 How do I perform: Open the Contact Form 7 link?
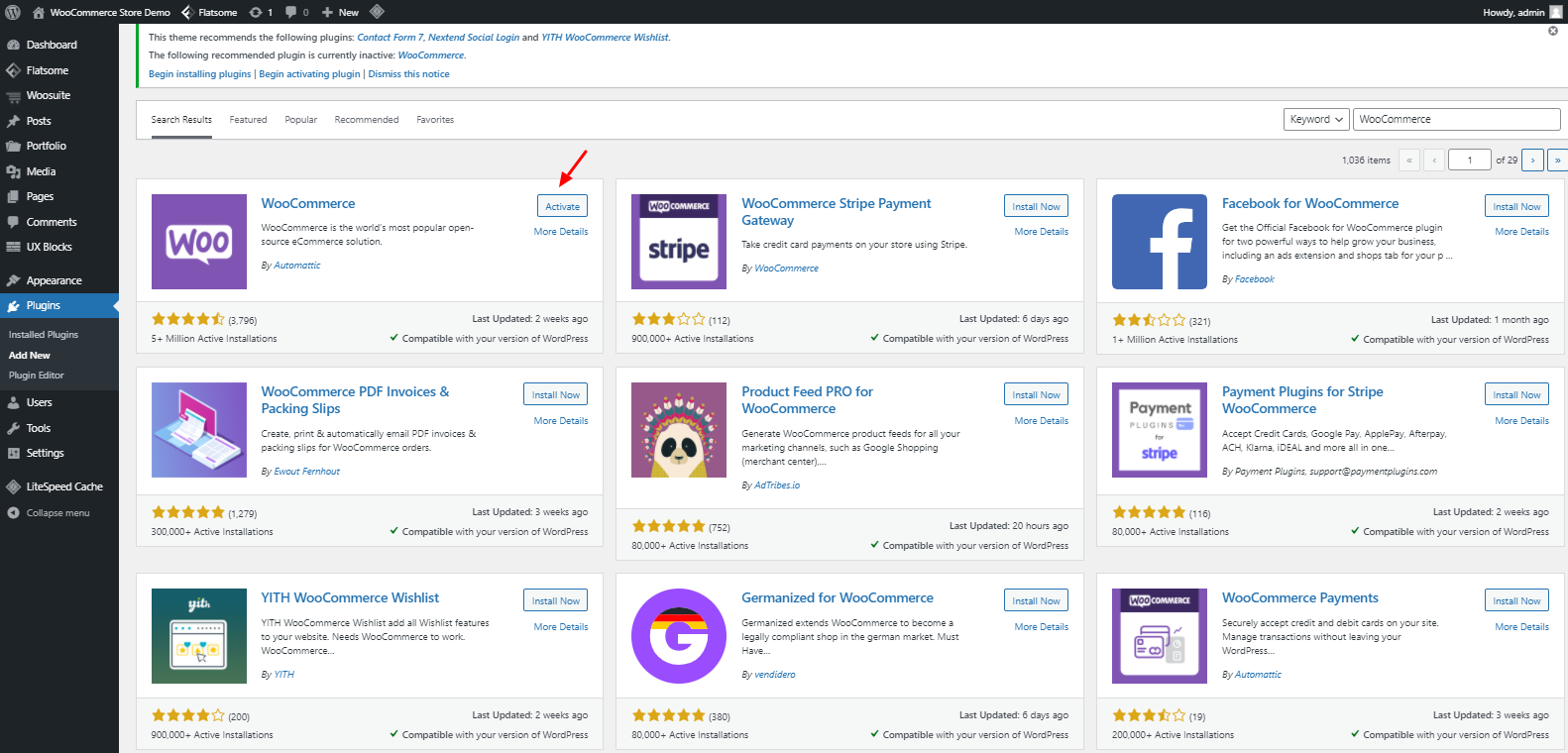[x=390, y=38]
